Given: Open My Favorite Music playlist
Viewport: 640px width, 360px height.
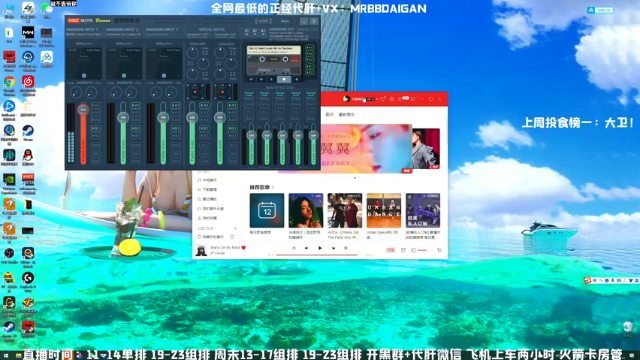Looking at the screenshot, I should click(x=211, y=237).
